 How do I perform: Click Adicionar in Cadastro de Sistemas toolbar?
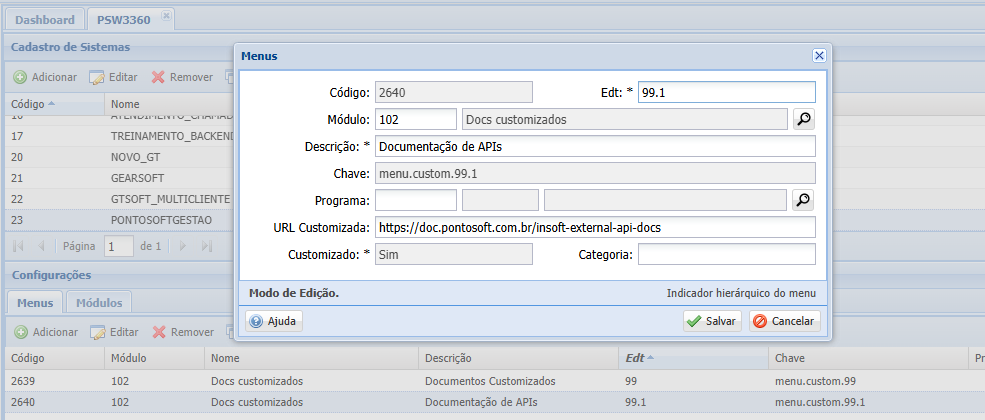[45, 77]
